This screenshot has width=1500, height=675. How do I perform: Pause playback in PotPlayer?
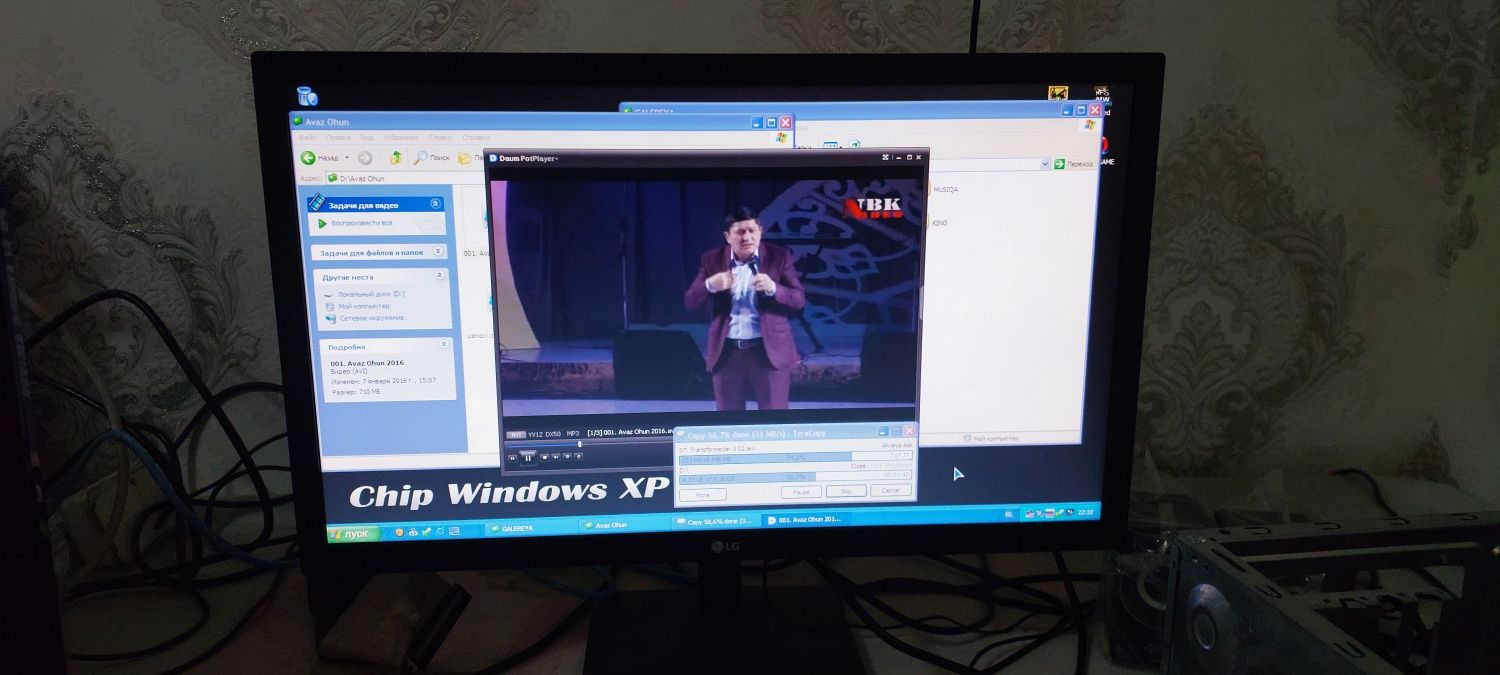[528, 458]
